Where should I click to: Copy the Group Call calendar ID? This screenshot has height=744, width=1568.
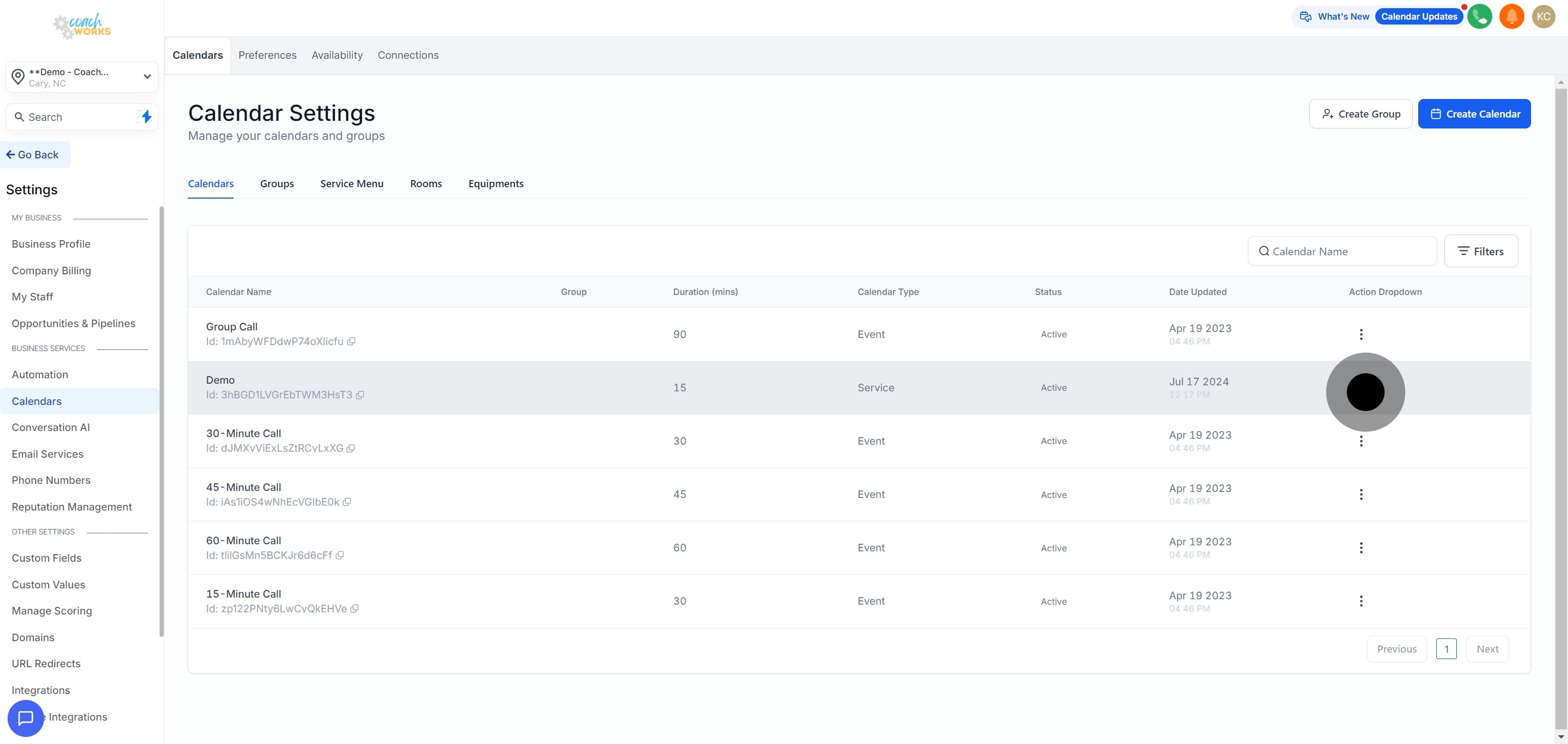pos(351,341)
